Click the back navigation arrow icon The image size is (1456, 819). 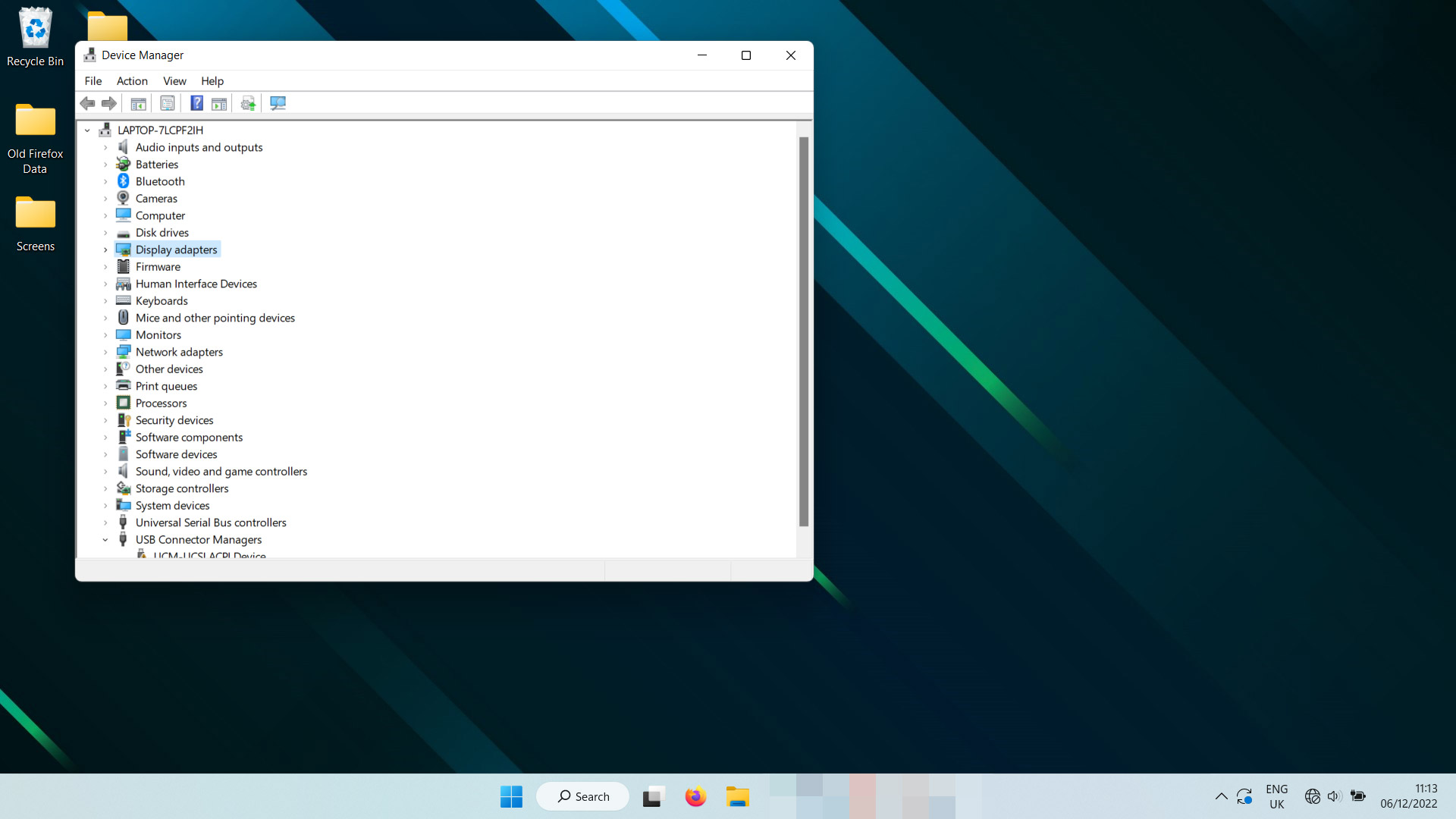pyautogui.click(x=87, y=103)
